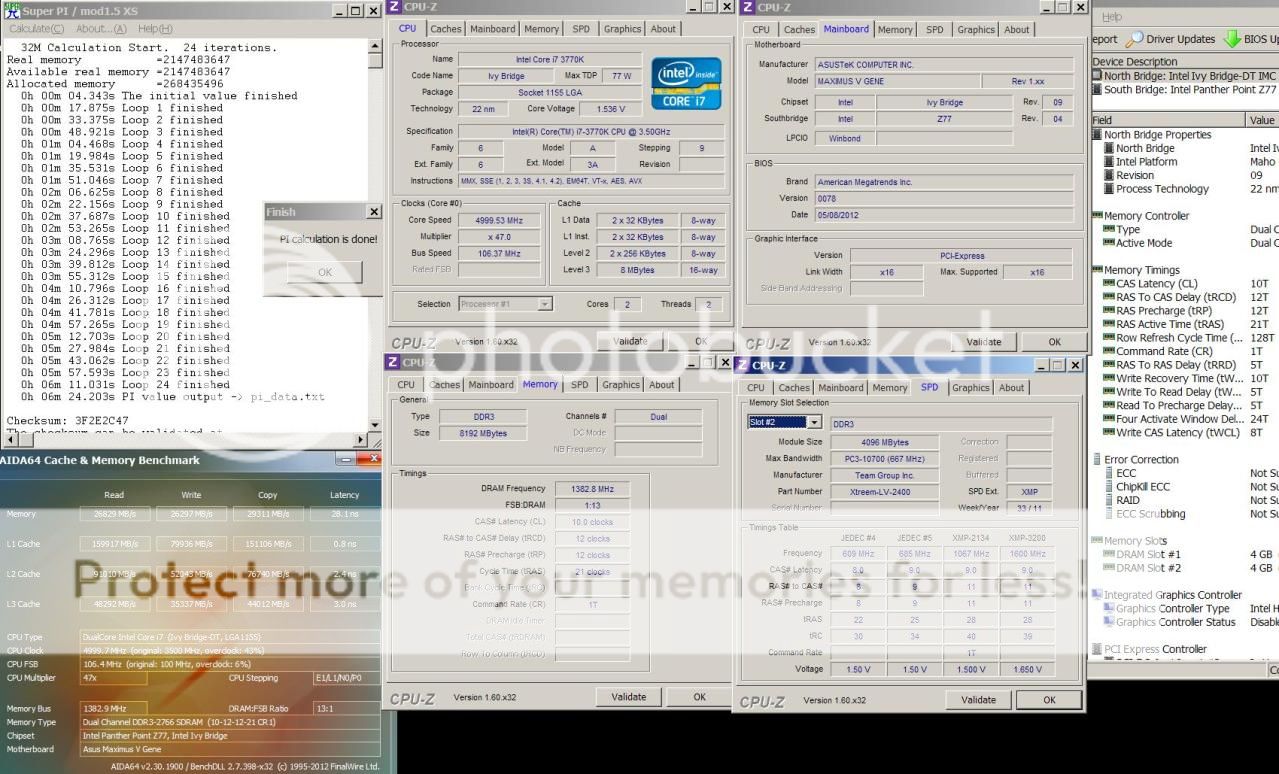Select the North Bridge chip icon in device list

click(x=1097, y=76)
